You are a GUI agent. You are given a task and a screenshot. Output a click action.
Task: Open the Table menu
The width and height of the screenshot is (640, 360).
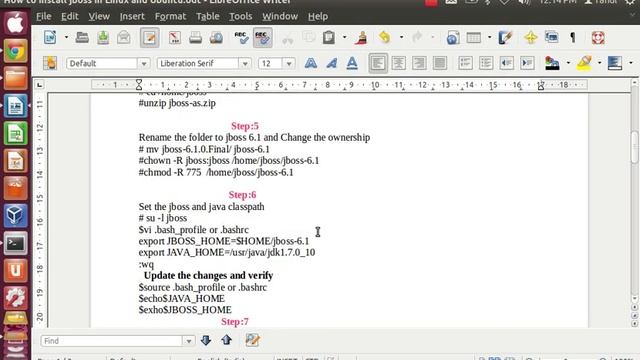[x=208, y=16]
